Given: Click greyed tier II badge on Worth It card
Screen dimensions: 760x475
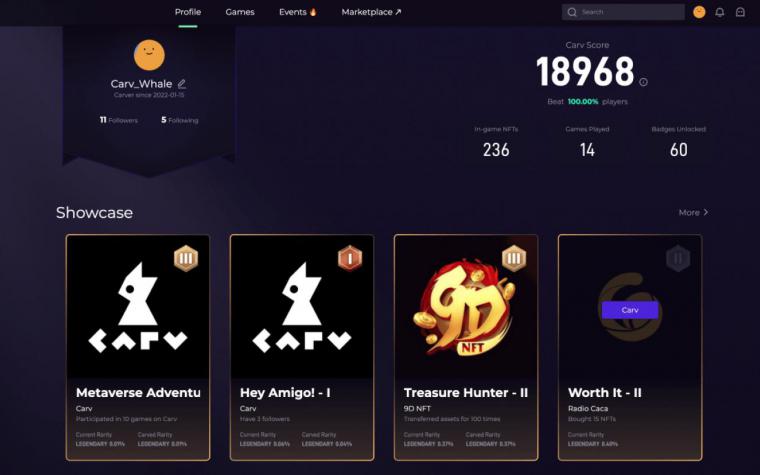Looking at the screenshot, I should [678, 258].
